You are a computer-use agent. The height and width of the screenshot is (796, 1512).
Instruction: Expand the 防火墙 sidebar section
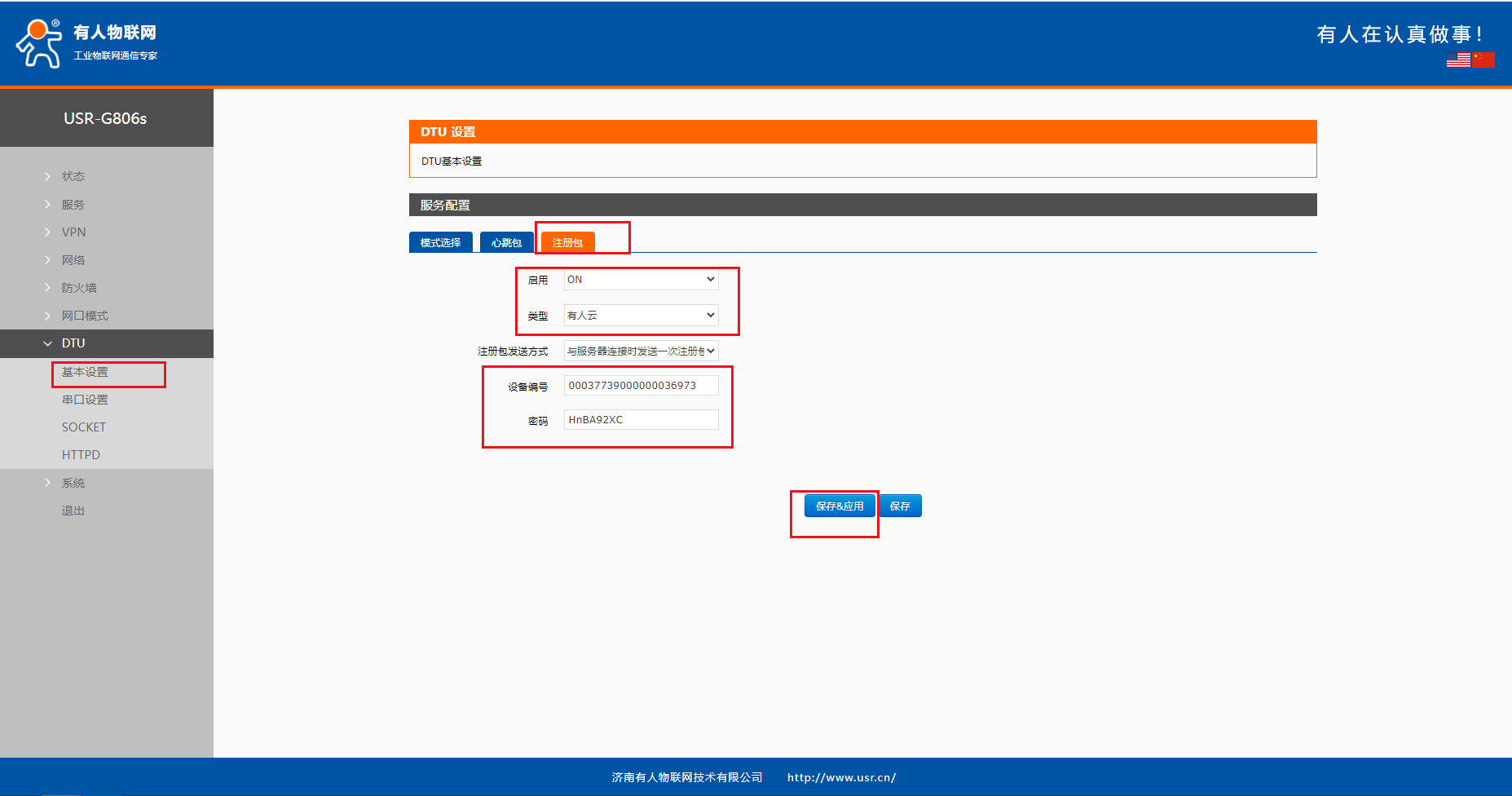pyautogui.click(x=79, y=288)
